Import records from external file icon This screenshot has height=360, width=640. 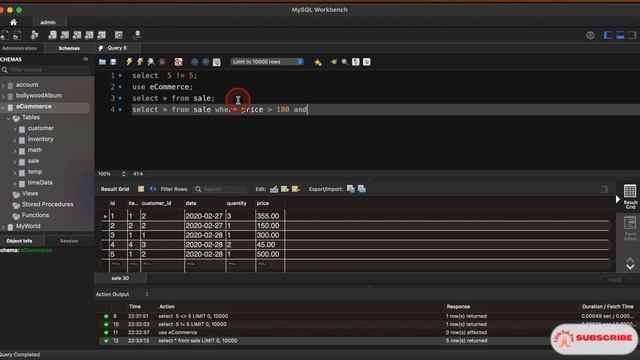coord(362,189)
